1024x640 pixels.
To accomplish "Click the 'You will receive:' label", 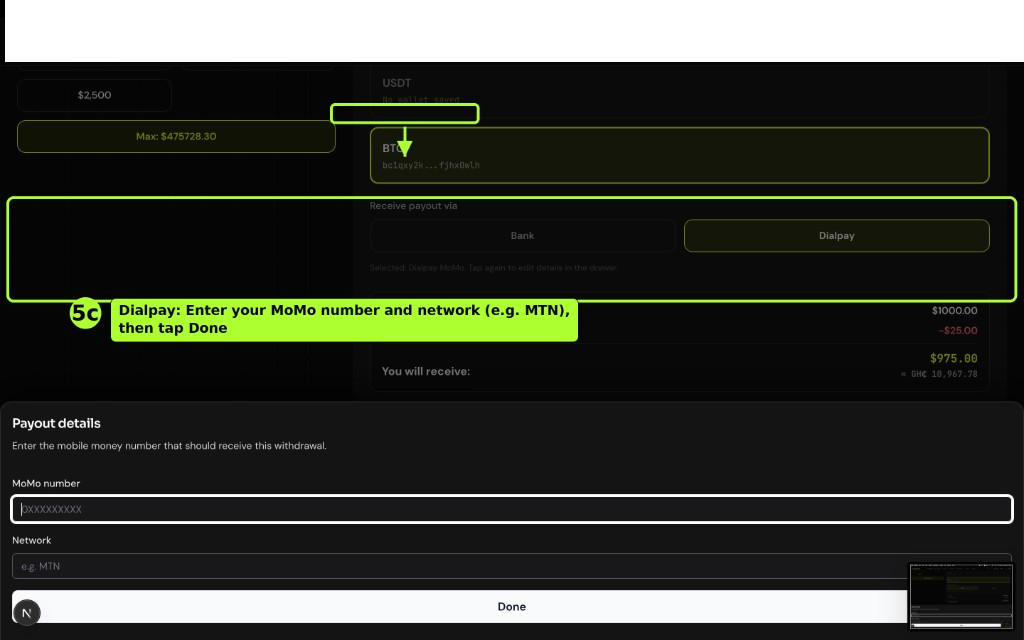I will tap(426, 372).
